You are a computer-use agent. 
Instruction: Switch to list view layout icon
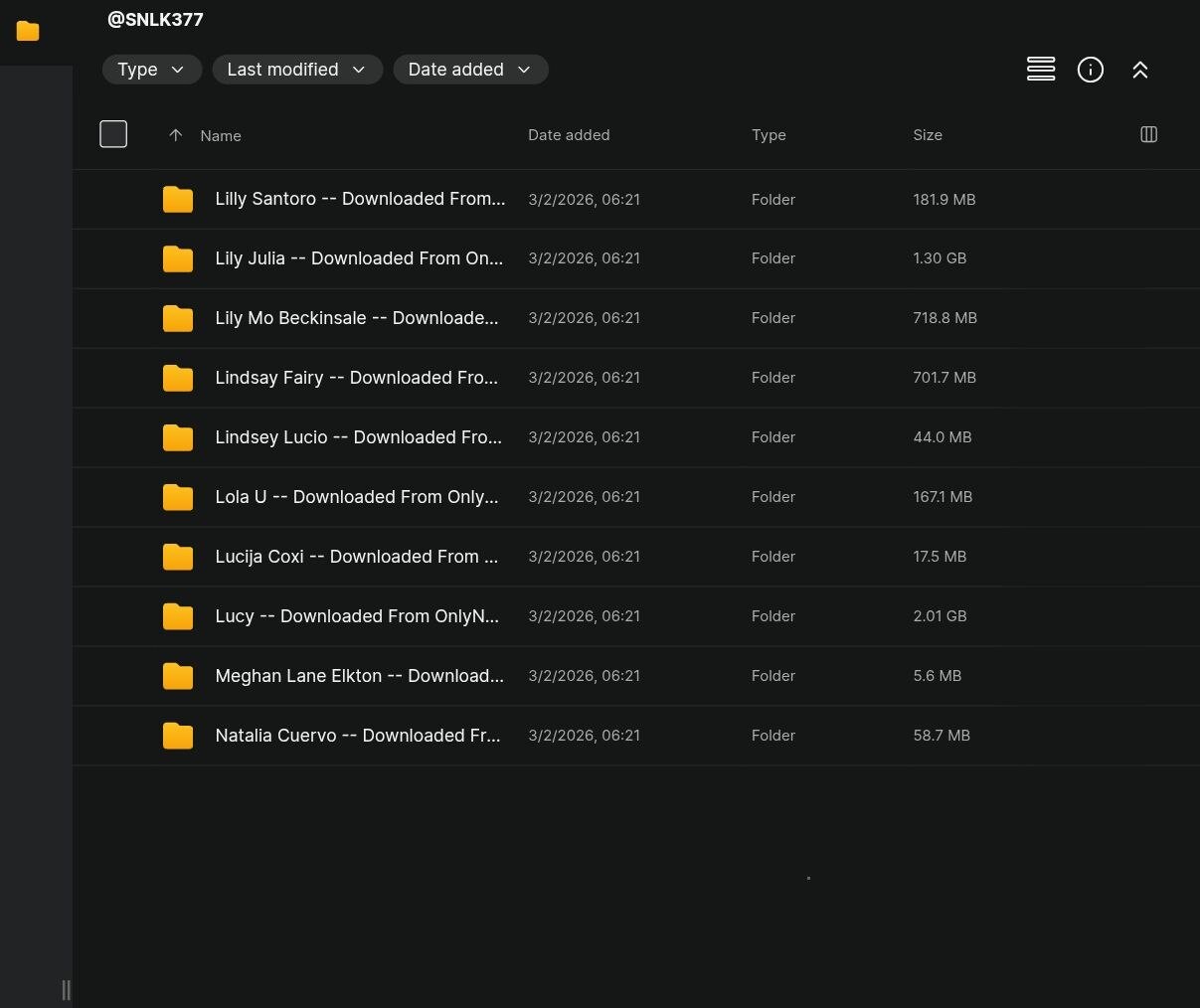tap(1041, 70)
